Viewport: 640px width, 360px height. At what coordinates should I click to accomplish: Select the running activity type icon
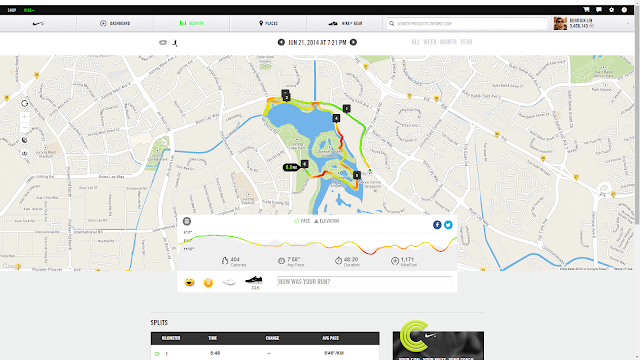point(175,42)
